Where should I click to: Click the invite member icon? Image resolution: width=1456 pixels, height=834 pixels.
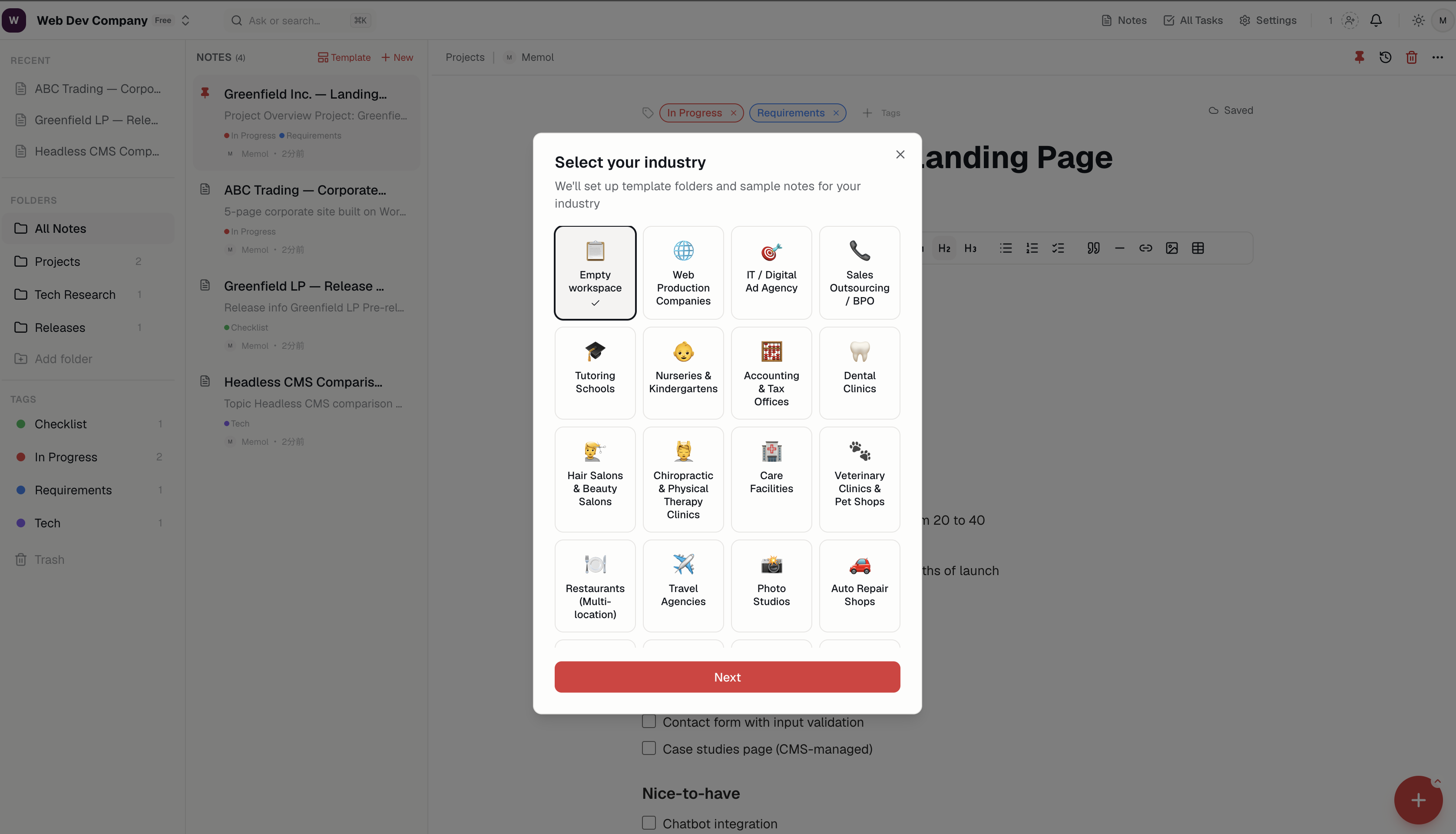1350,20
